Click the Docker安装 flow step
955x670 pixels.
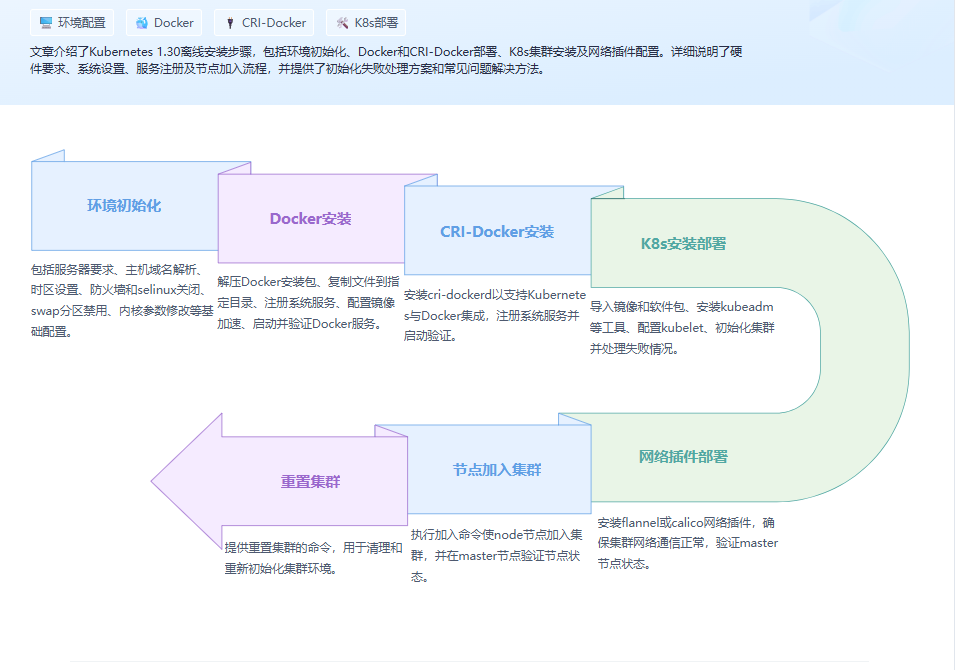[x=311, y=219]
